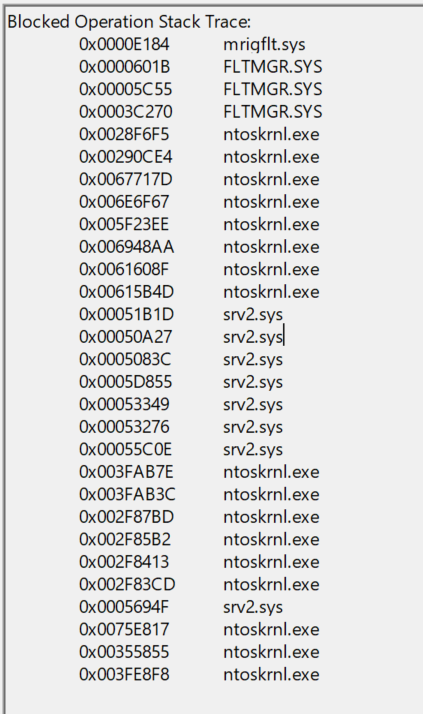This screenshot has width=423, height=714.
Task: Select address 0x0000601B for FLTMGR.SYS
Action: click(x=124, y=67)
